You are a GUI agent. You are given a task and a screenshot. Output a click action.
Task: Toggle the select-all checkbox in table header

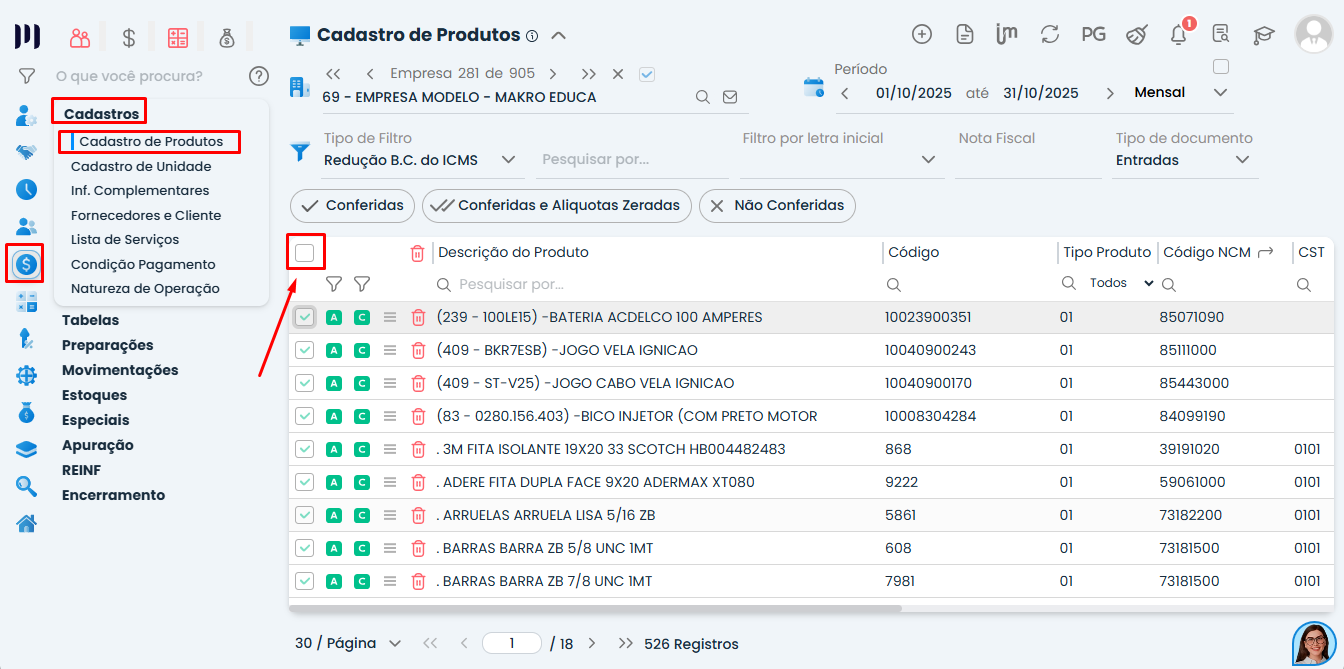pos(305,253)
